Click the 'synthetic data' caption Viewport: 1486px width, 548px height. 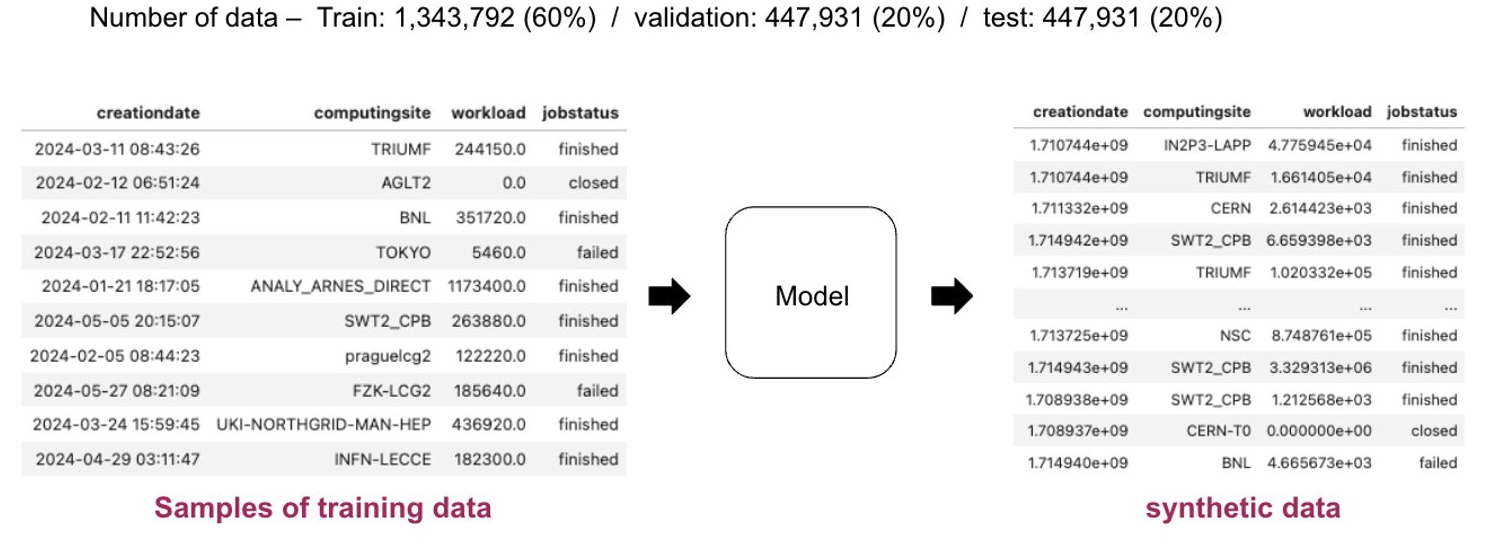click(1242, 509)
